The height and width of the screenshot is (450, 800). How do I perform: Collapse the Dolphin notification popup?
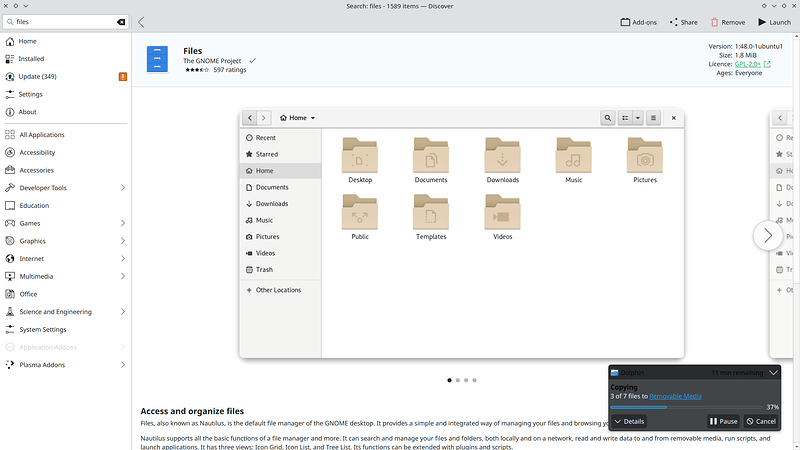(773, 372)
